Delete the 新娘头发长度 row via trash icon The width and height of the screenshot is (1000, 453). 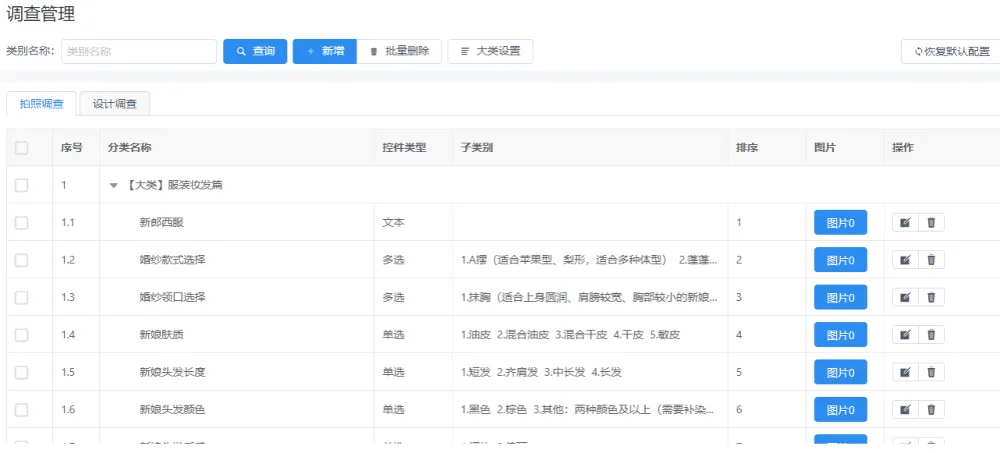point(931,372)
